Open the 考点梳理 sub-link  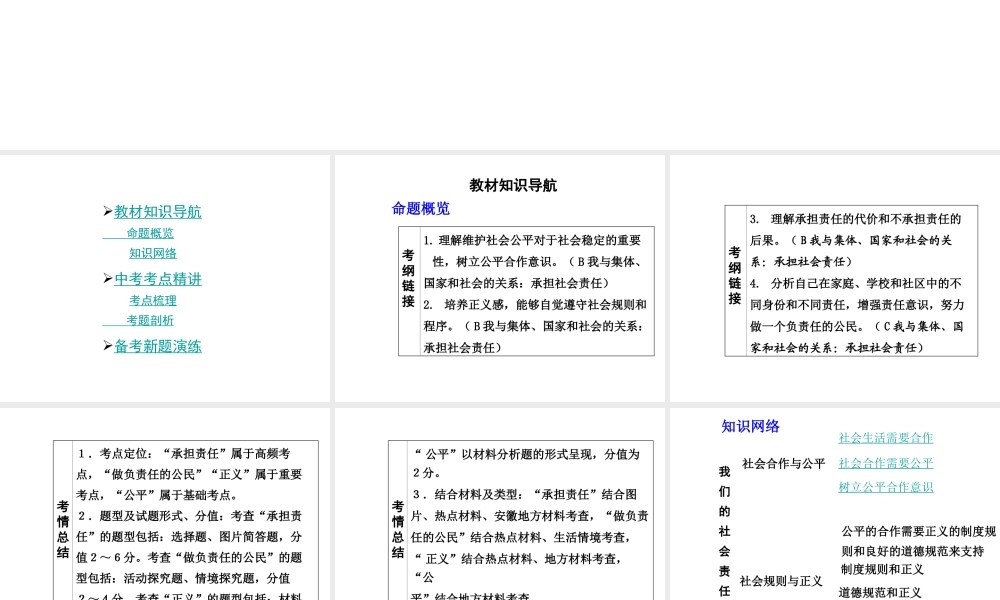coord(153,300)
